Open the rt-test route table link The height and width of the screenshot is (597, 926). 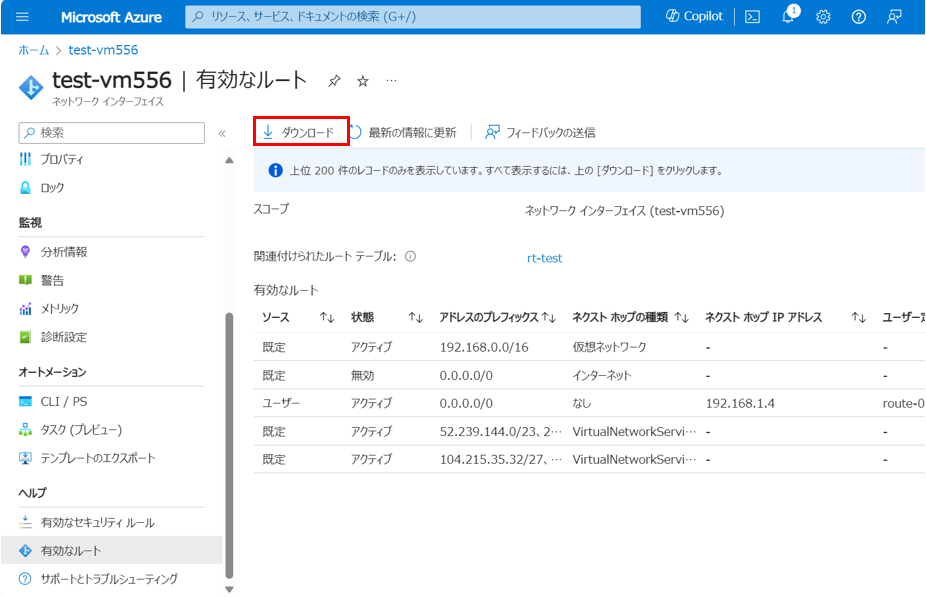click(544, 258)
